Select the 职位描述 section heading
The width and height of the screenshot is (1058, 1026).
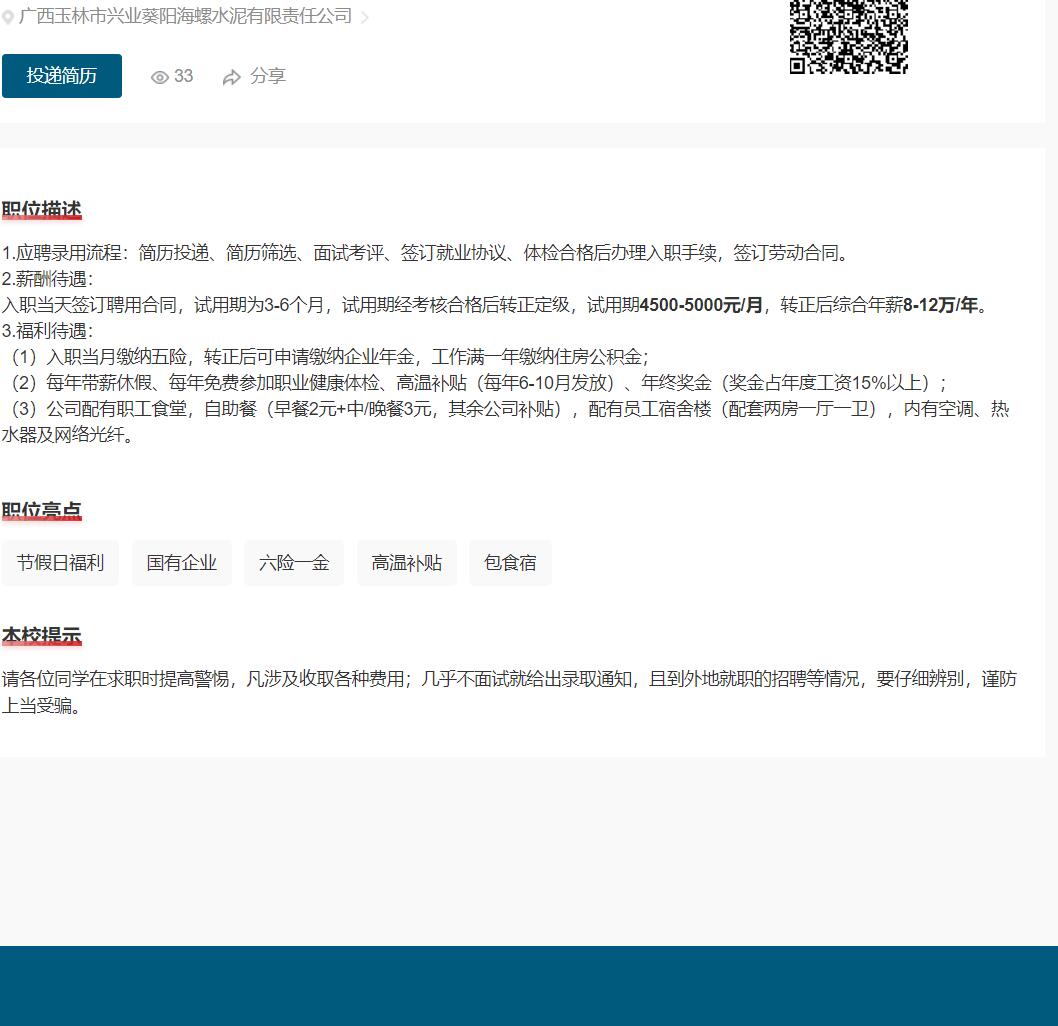41,210
